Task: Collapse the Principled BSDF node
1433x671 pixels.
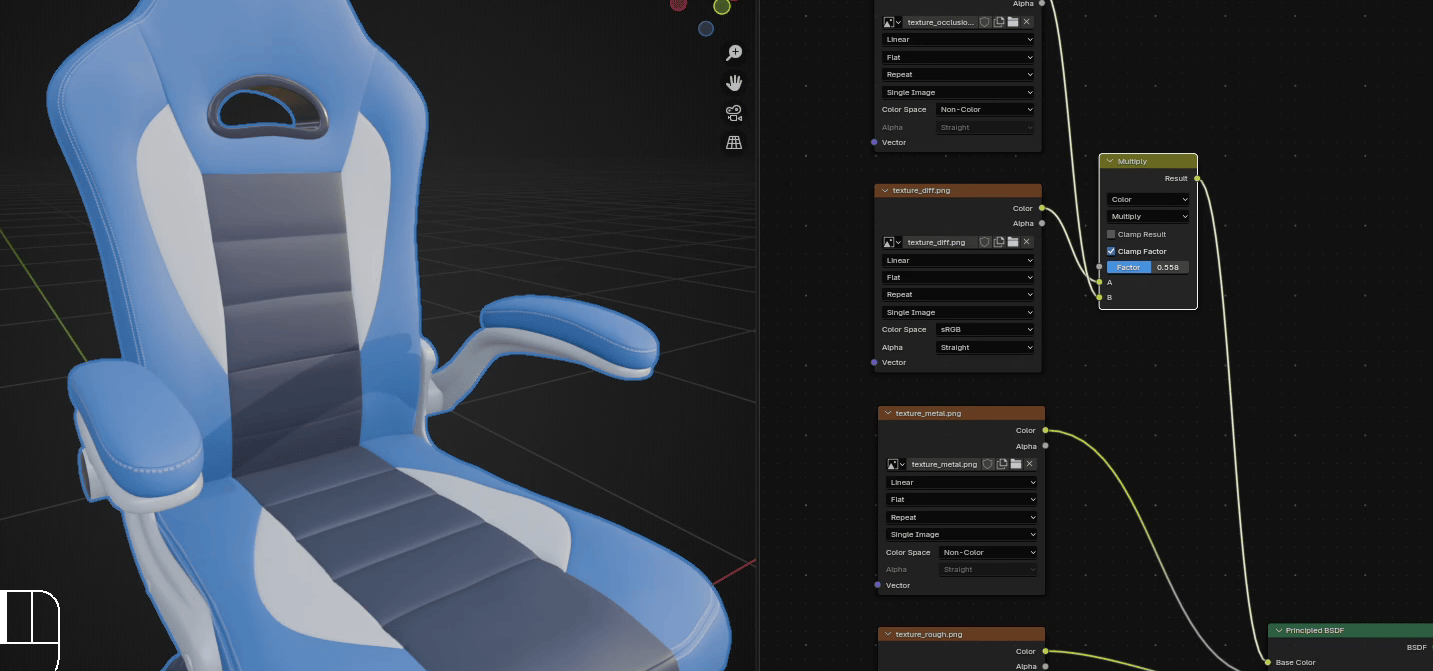Action: [1278, 631]
